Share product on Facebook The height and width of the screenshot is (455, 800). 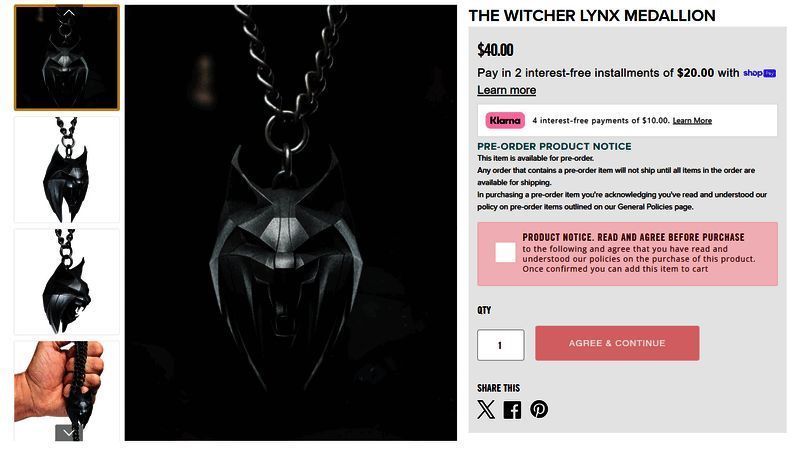point(512,410)
